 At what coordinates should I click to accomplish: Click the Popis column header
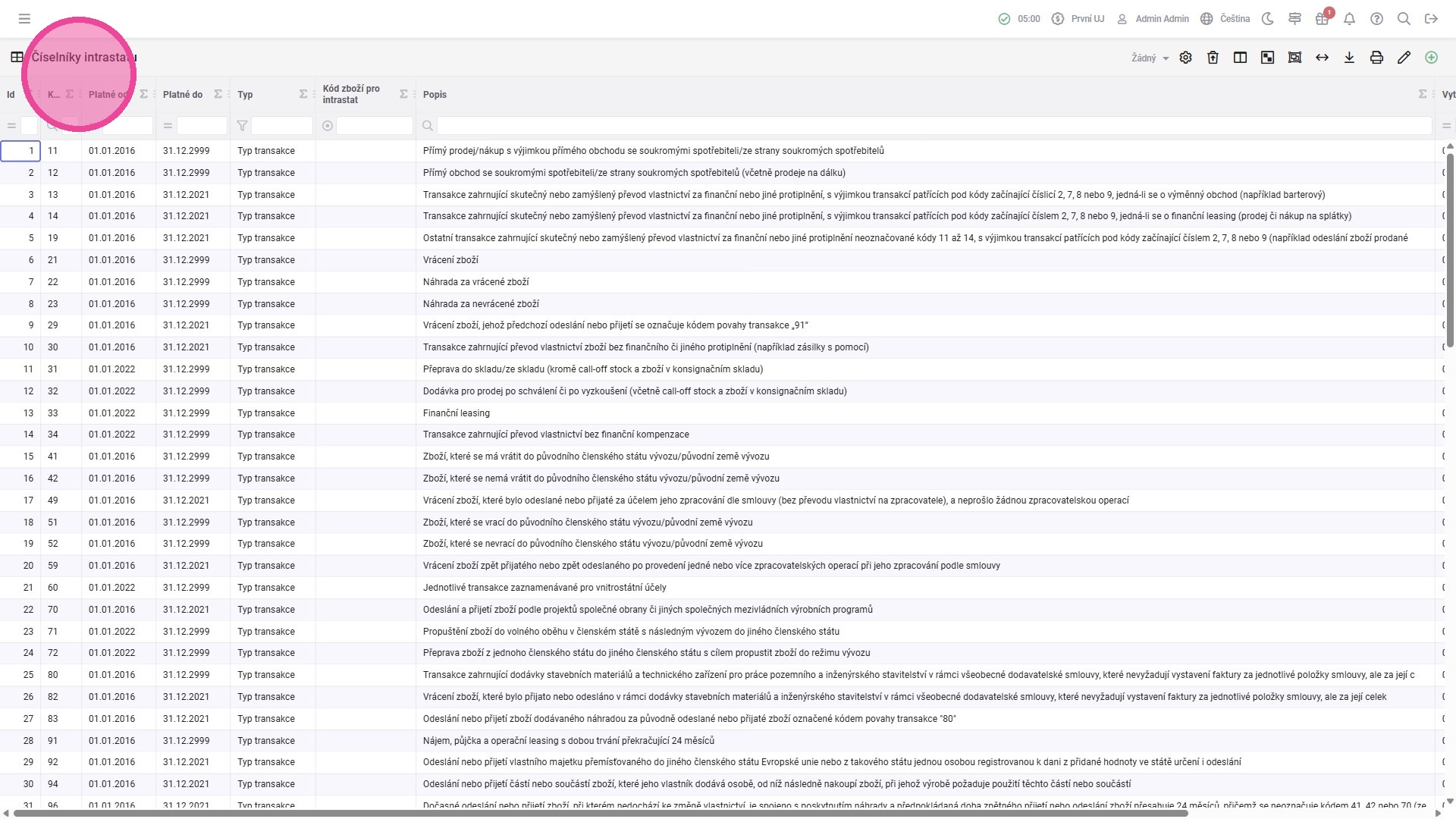pyautogui.click(x=435, y=95)
